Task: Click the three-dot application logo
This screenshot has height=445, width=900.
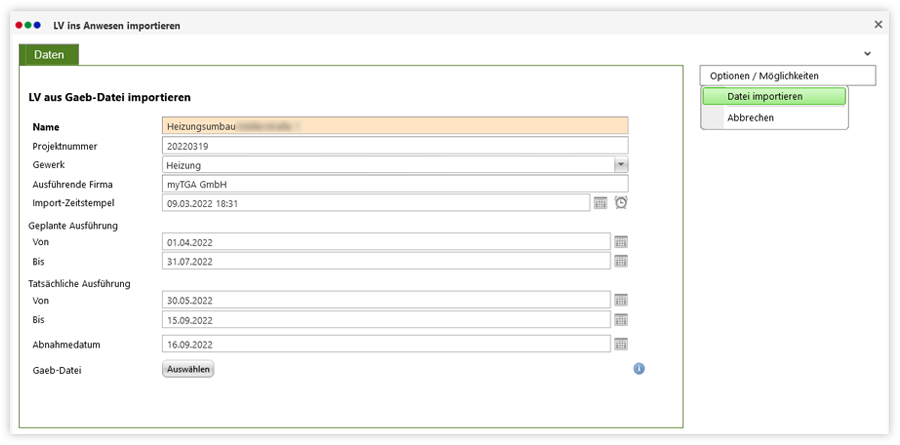Action: pos(29,24)
